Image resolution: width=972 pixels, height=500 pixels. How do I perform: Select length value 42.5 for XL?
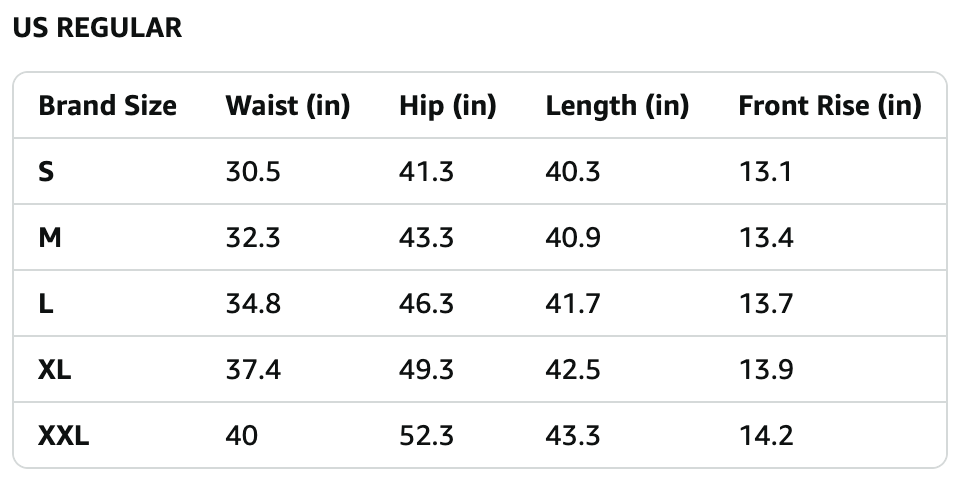[x=573, y=370]
